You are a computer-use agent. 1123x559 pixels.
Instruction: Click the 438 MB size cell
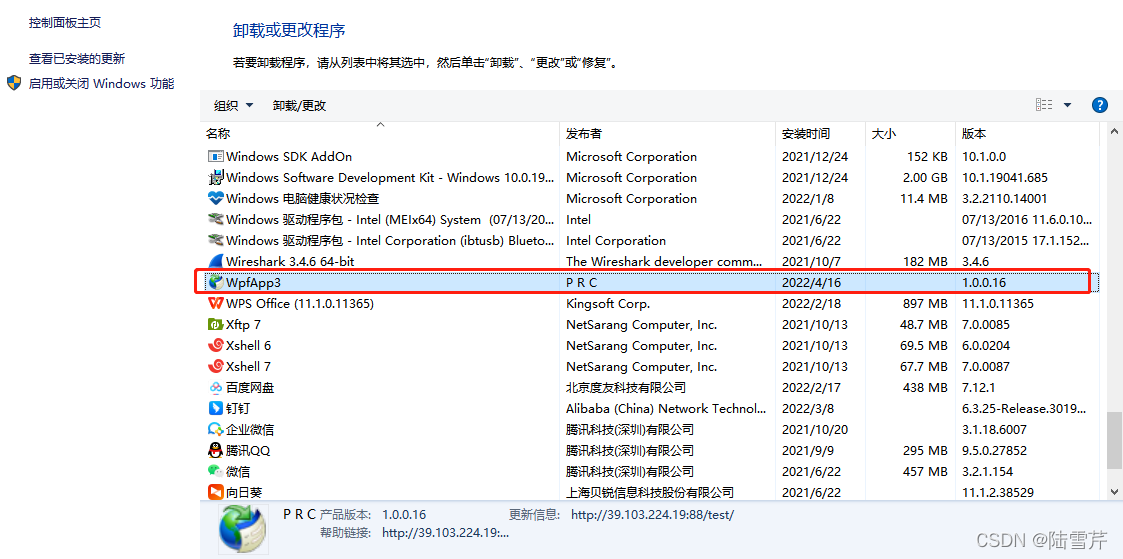[924, 387]
